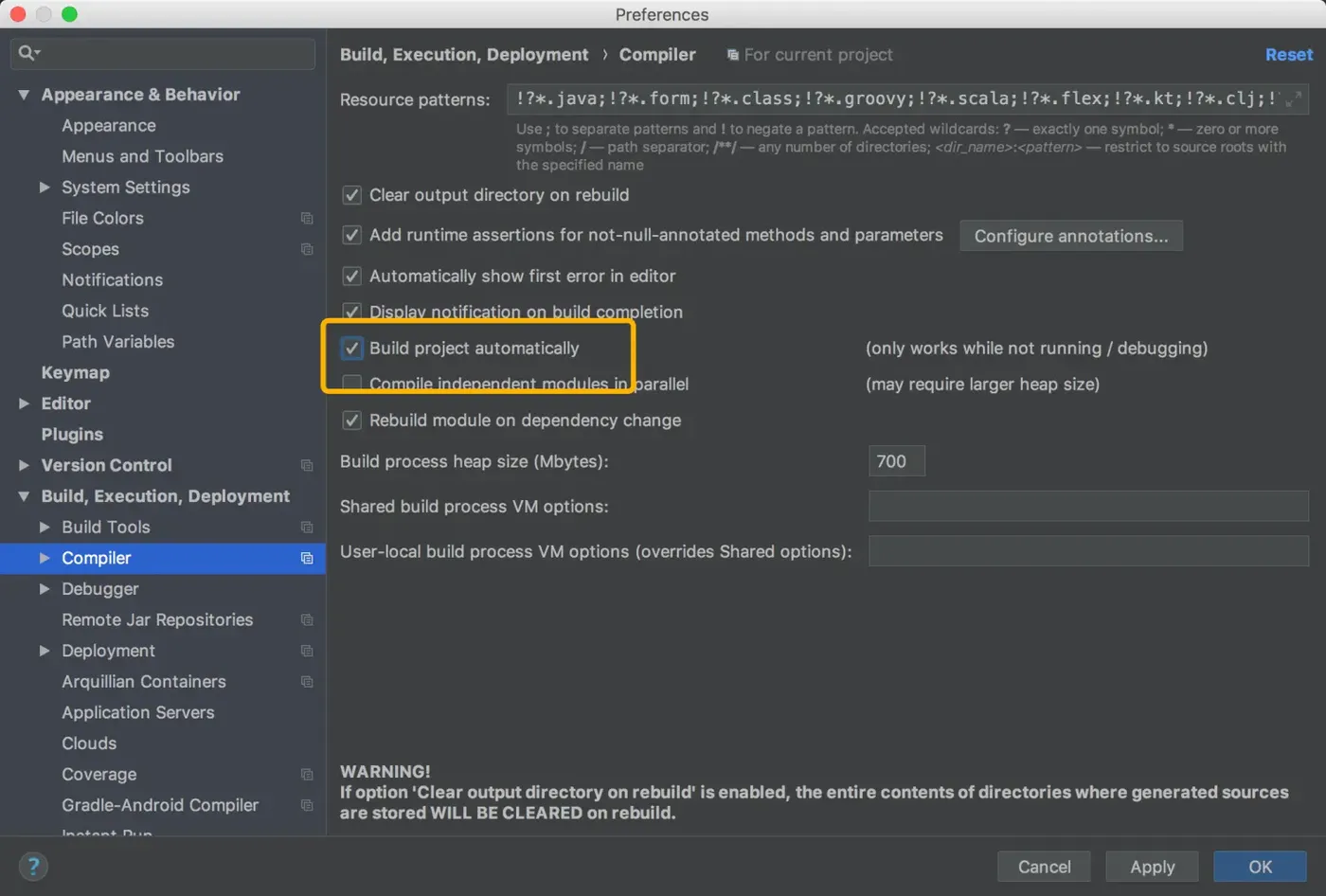Click project-level icon next to File Colors
Screen dimensions: 1326x896
[307, 219]
